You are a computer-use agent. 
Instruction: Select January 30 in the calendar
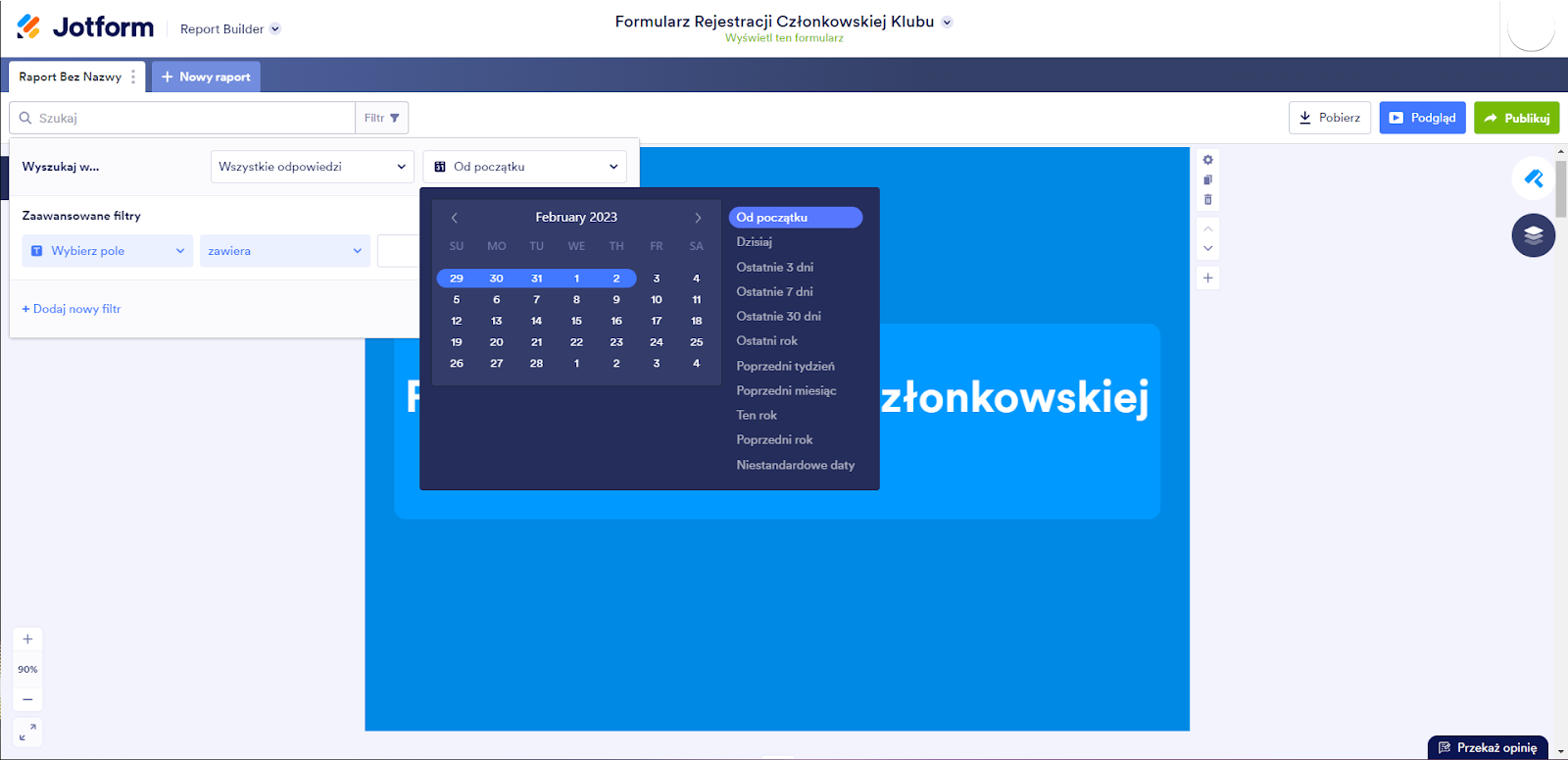click(x=497, y=279)
